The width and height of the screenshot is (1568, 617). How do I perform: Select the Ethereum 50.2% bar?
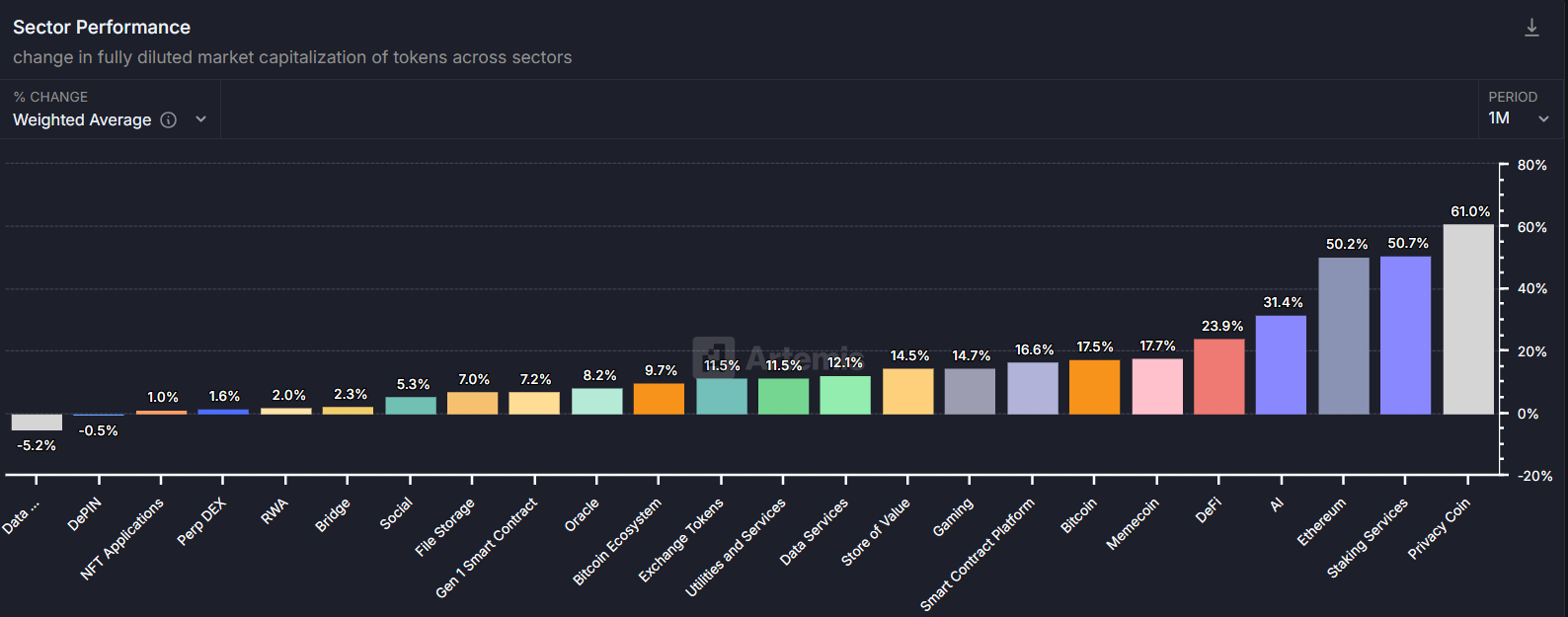click(1343, 336)
